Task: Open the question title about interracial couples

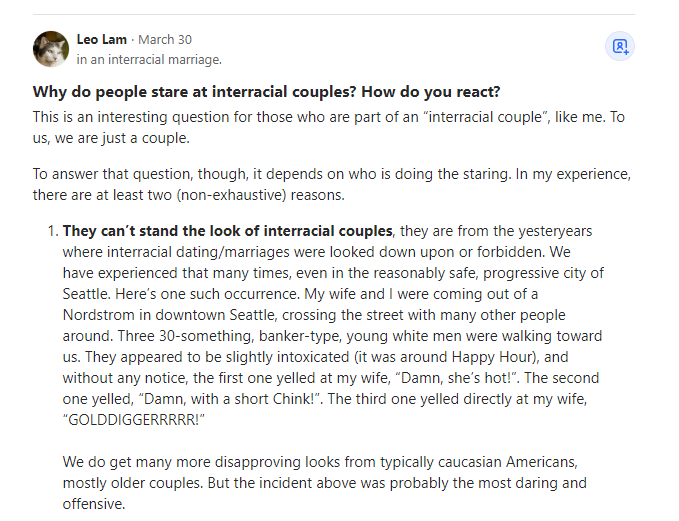Action: (266, 92)
